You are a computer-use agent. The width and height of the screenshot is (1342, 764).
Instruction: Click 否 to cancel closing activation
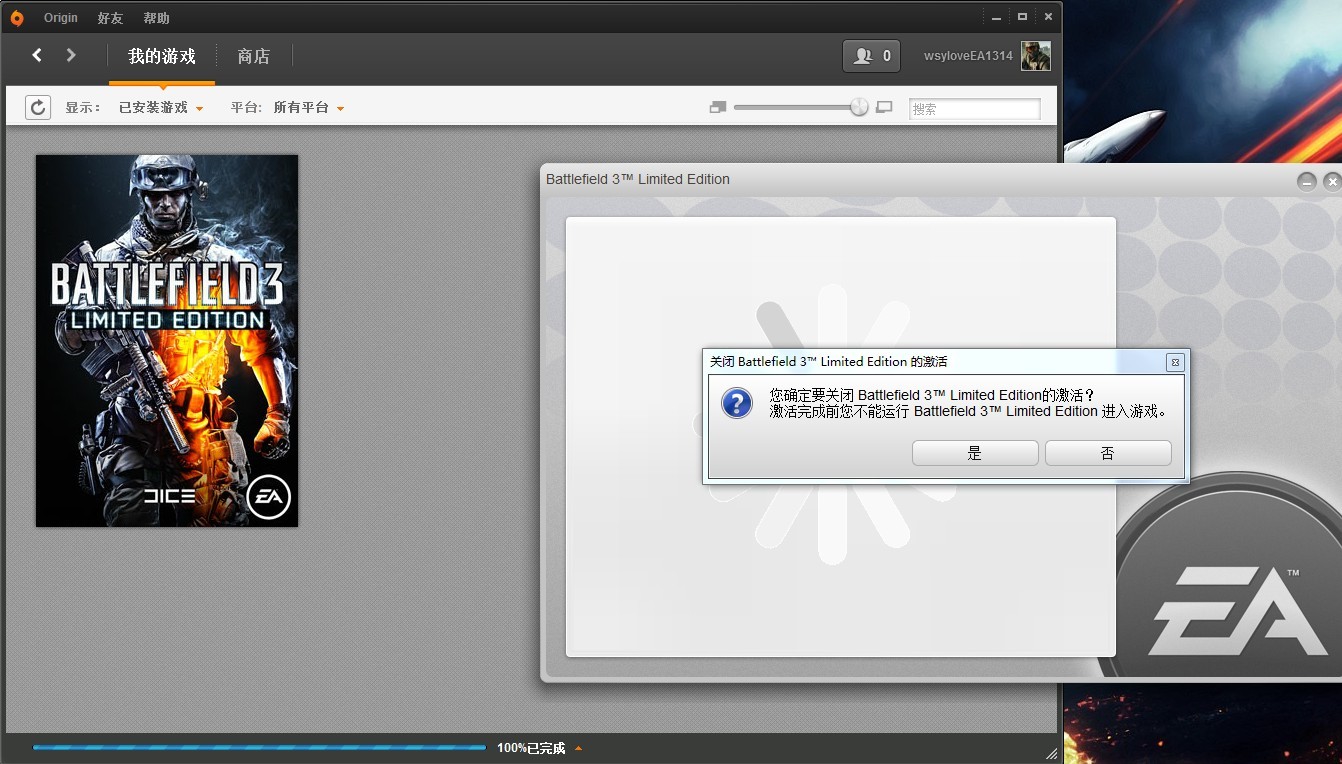(1108, 453)
